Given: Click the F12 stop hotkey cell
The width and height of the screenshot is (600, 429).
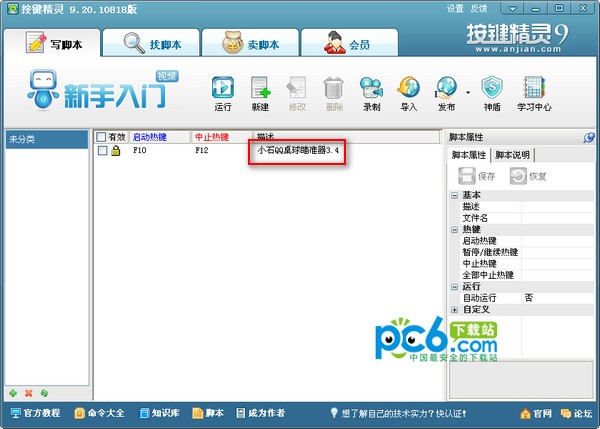Looking at the screenshot, I should pyautogui.click(x=202, y=150).
